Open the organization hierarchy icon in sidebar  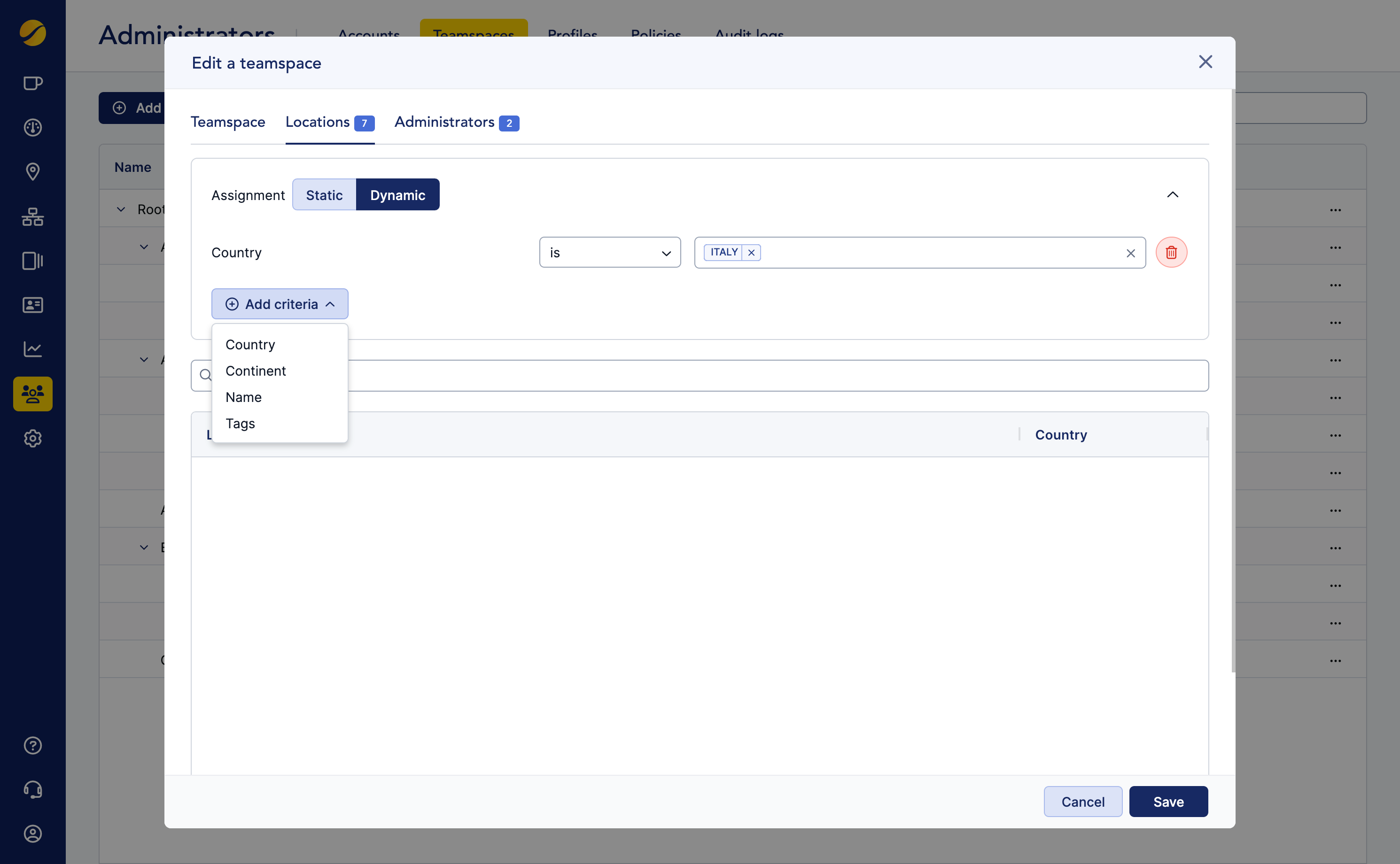coord(32,216)
